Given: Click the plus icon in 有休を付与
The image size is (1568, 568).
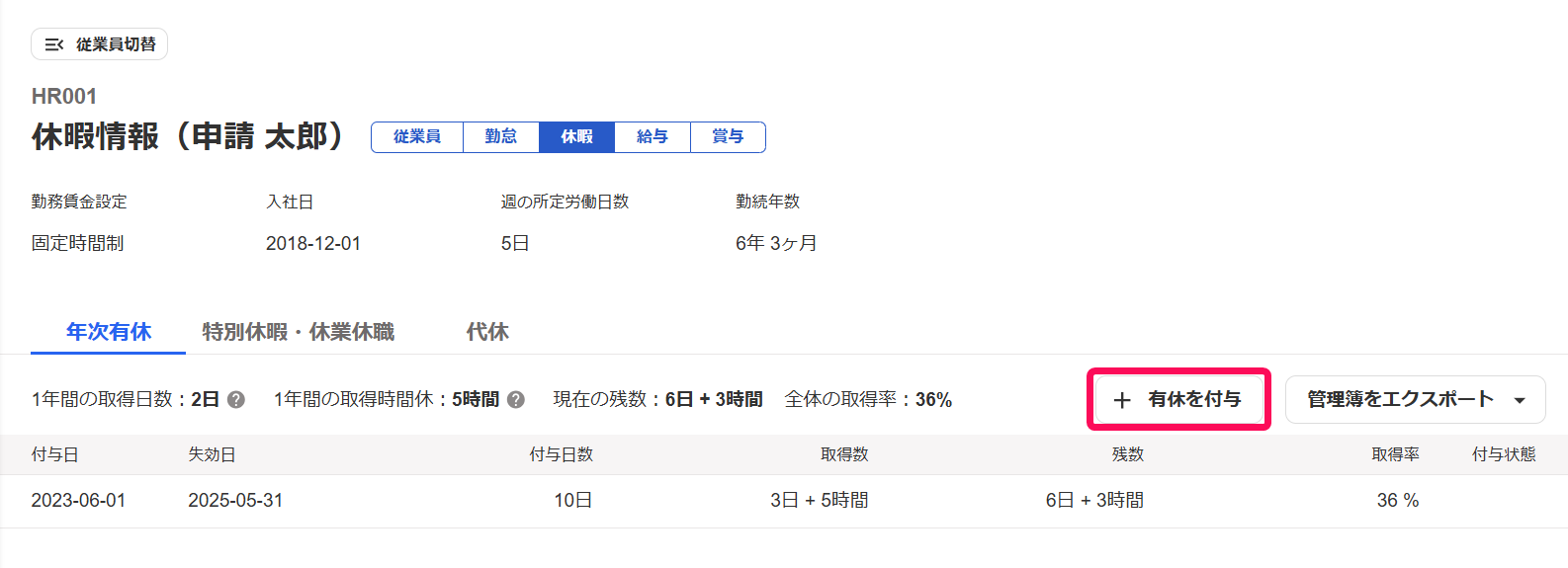Looking at the screenshot, I should coord(1122,400).
